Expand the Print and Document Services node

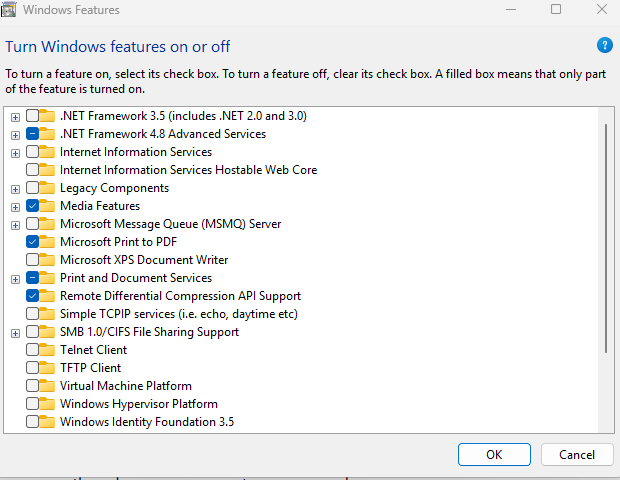tap(15, 278)
